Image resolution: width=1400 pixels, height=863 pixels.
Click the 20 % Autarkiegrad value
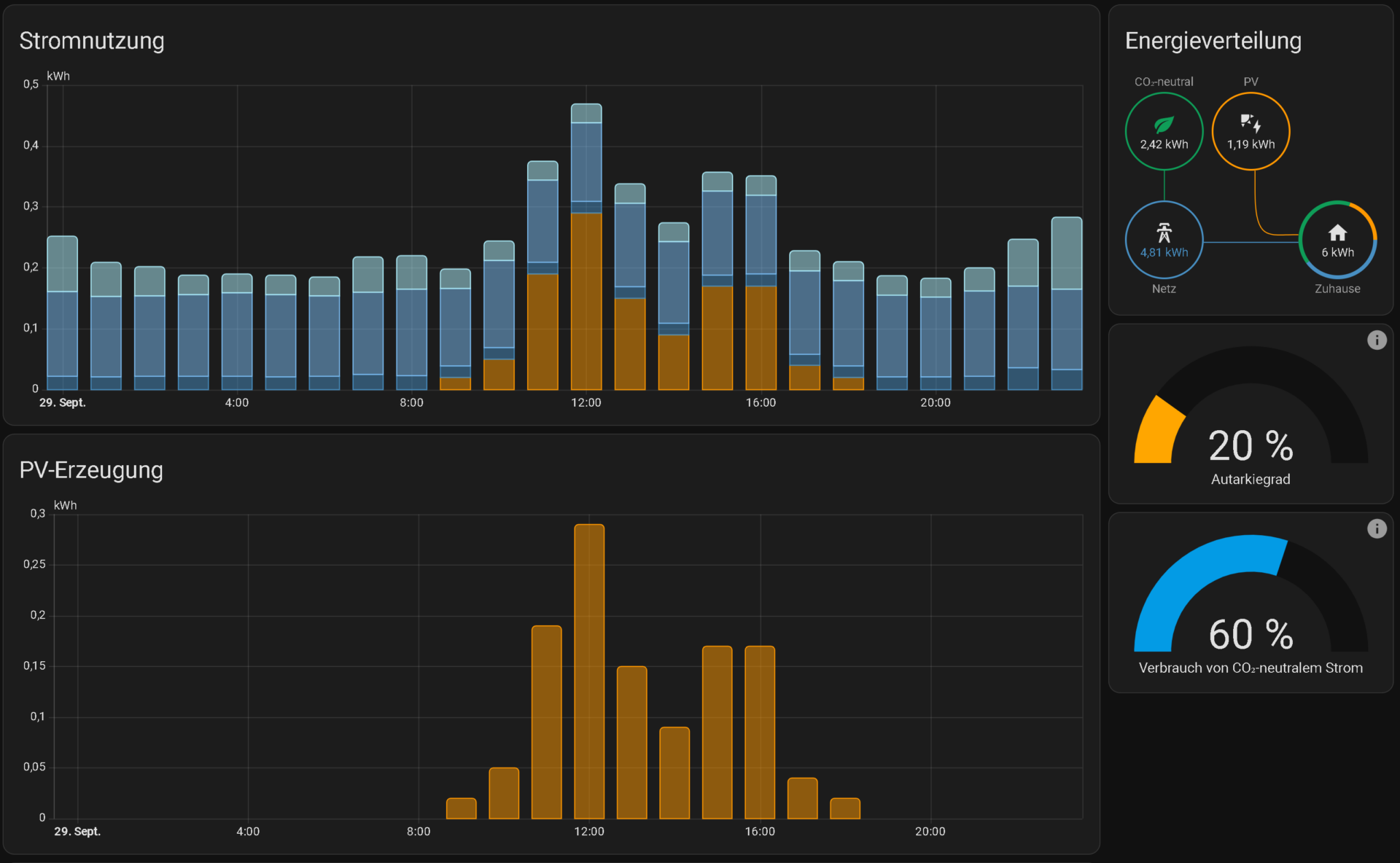tap(1251, 446)
